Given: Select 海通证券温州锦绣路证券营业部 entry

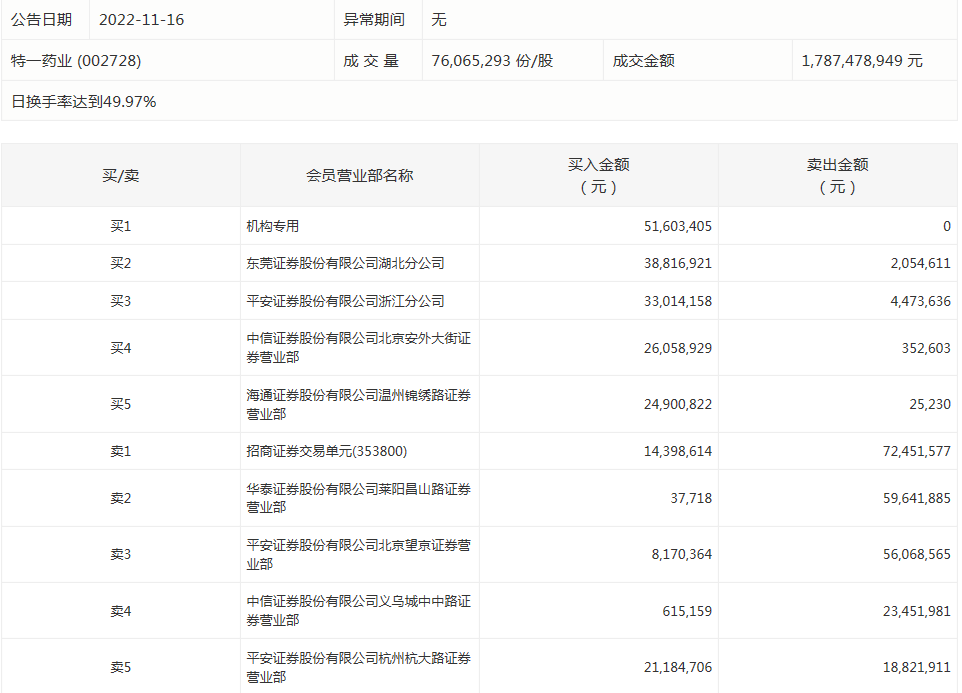Looking at the screenshot, I should (359, 404).
